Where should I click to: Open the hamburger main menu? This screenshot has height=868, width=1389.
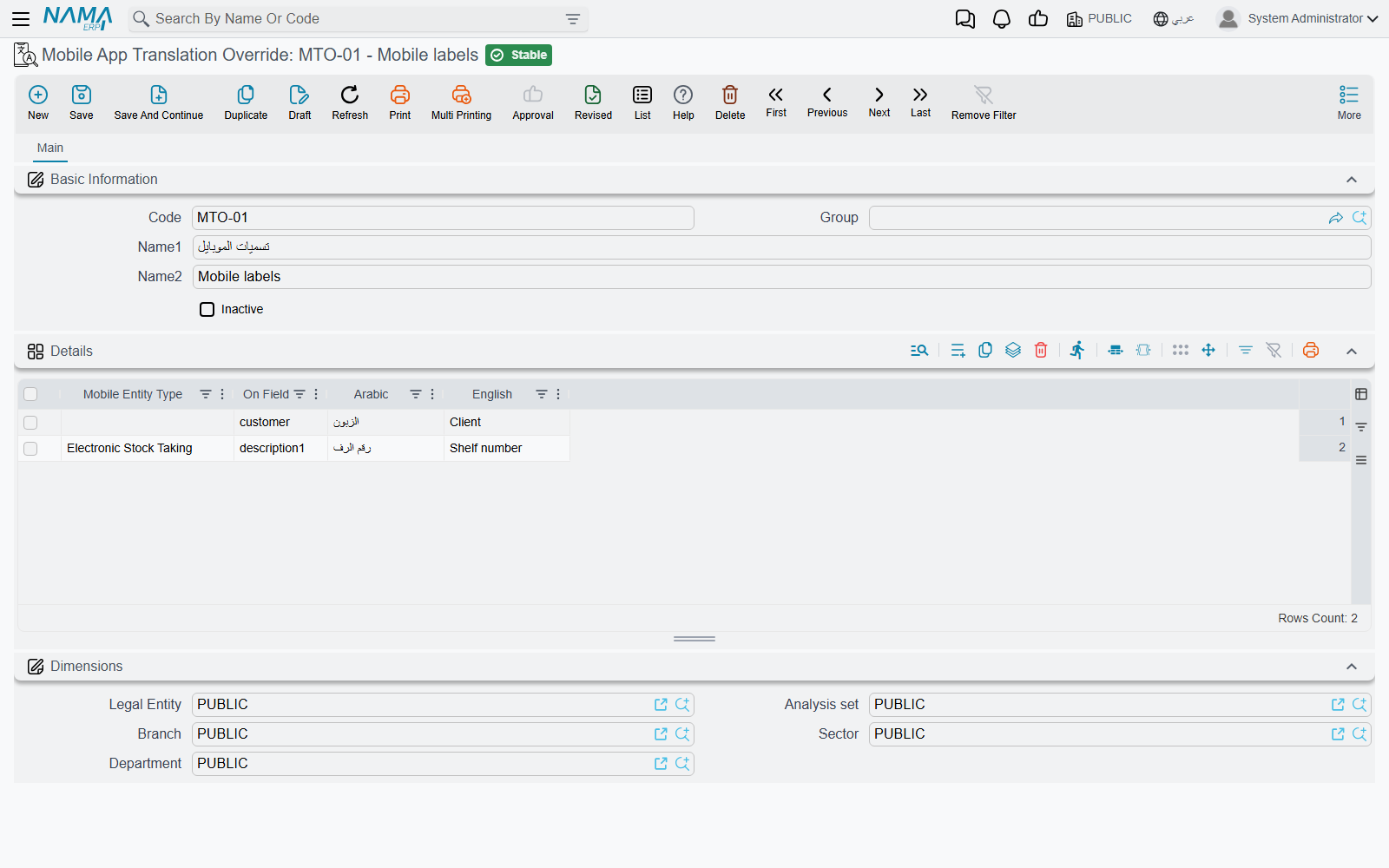coord(21,19)
